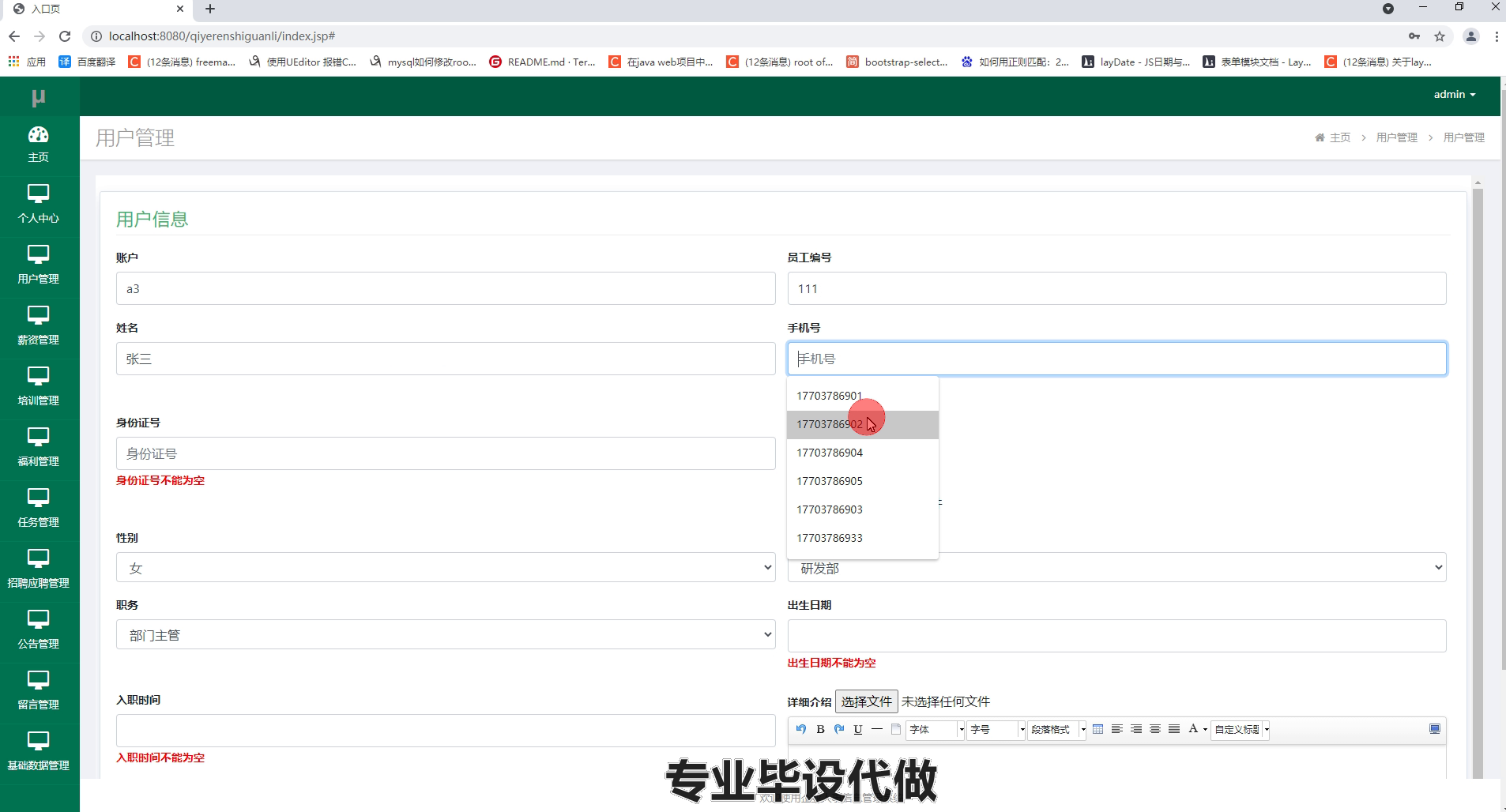Bookmark this page with star icon
Image resolution: width=1506 pixels, height=812 pixels.
(1440, 36)
